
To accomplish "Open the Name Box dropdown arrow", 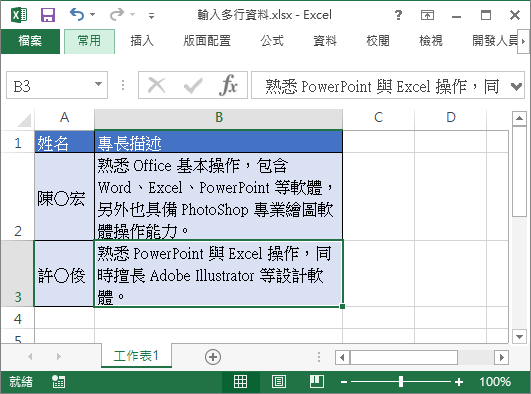I will (99, 84).
